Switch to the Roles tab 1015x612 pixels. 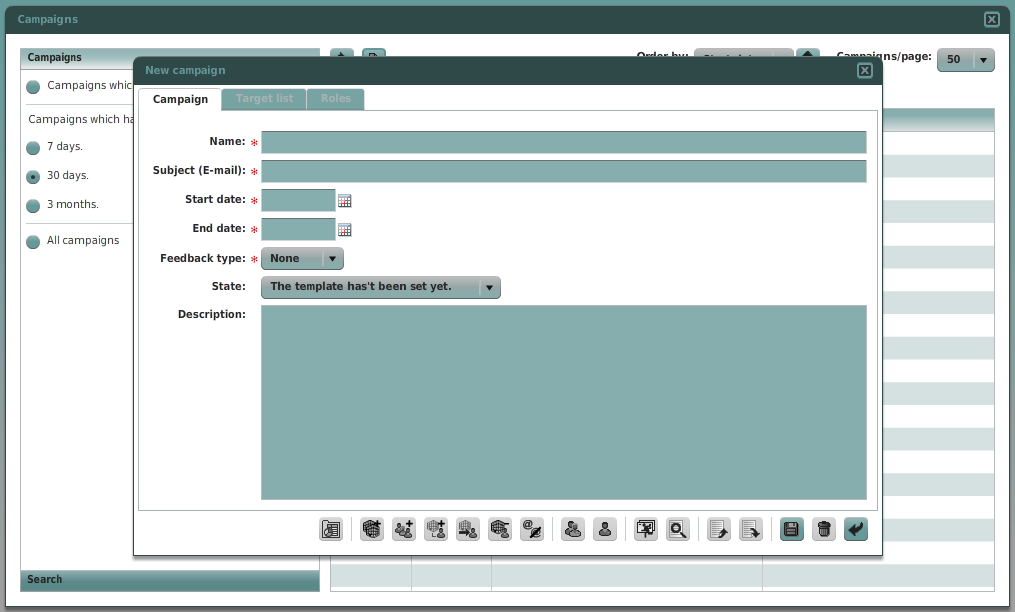(335, 99)
